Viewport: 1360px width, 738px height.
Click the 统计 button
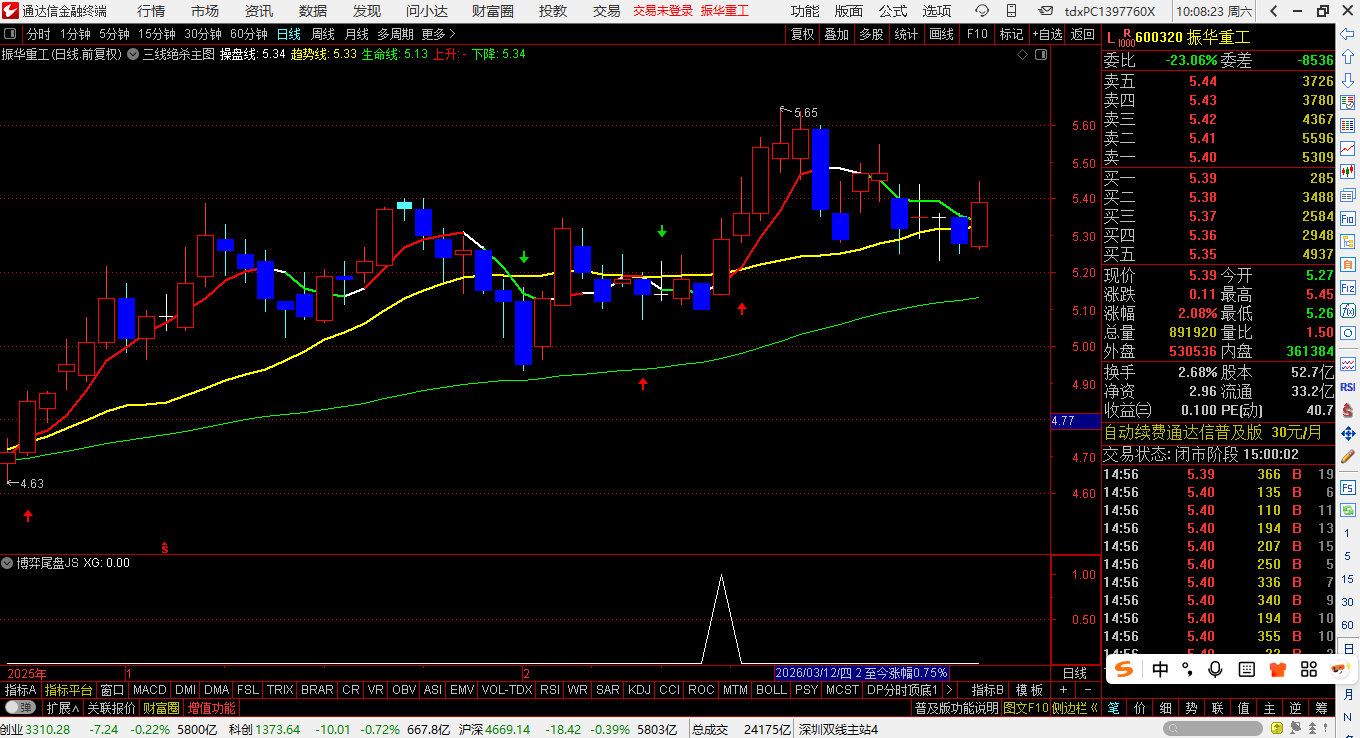(x=906, y=34)
